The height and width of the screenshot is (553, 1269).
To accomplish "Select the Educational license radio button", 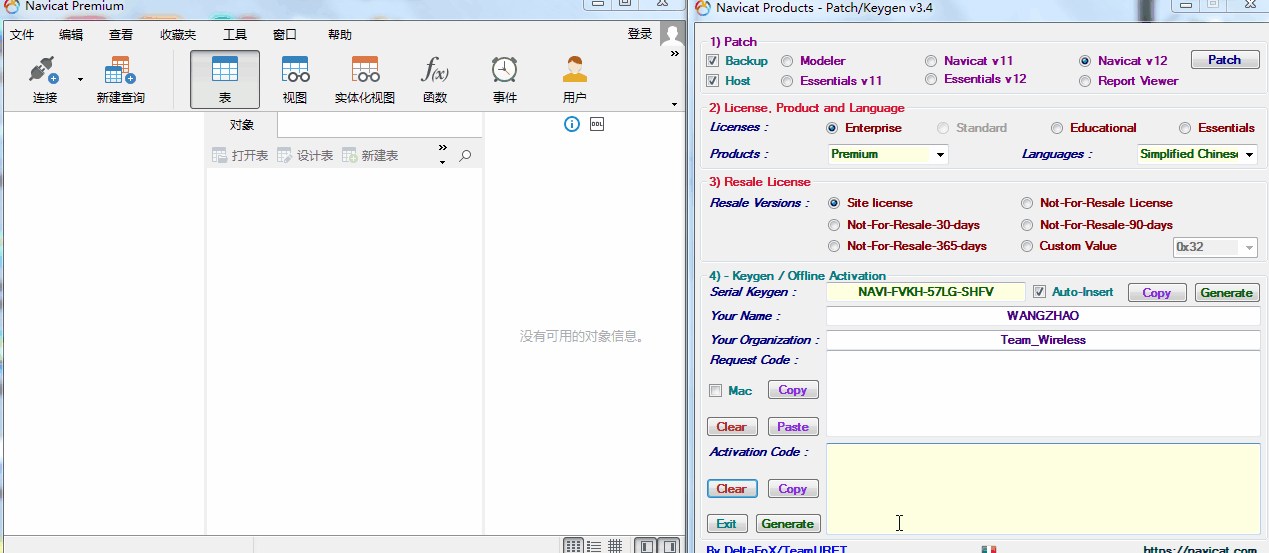I will coord(1057,128).
